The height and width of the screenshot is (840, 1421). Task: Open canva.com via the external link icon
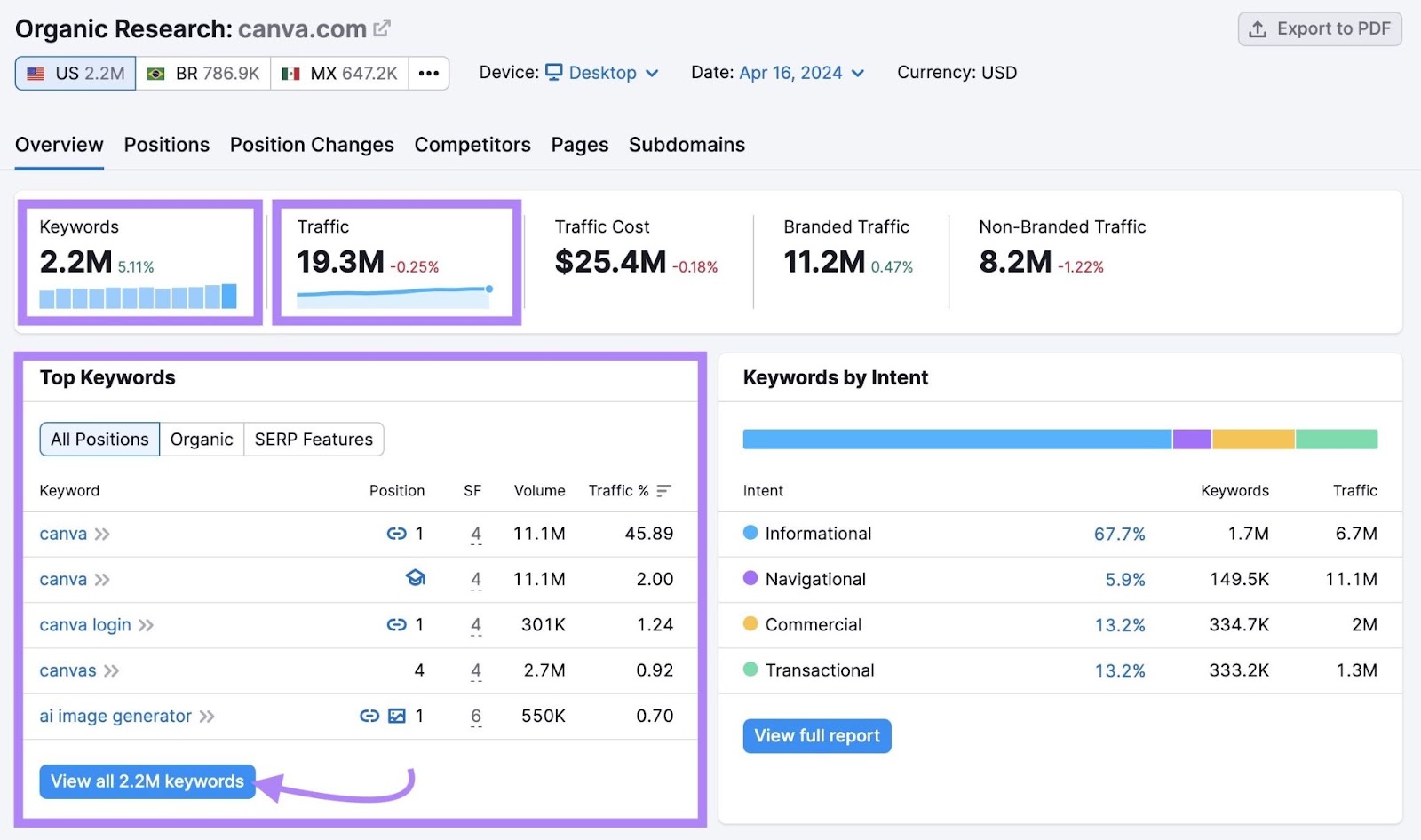[x=380, y=27]
